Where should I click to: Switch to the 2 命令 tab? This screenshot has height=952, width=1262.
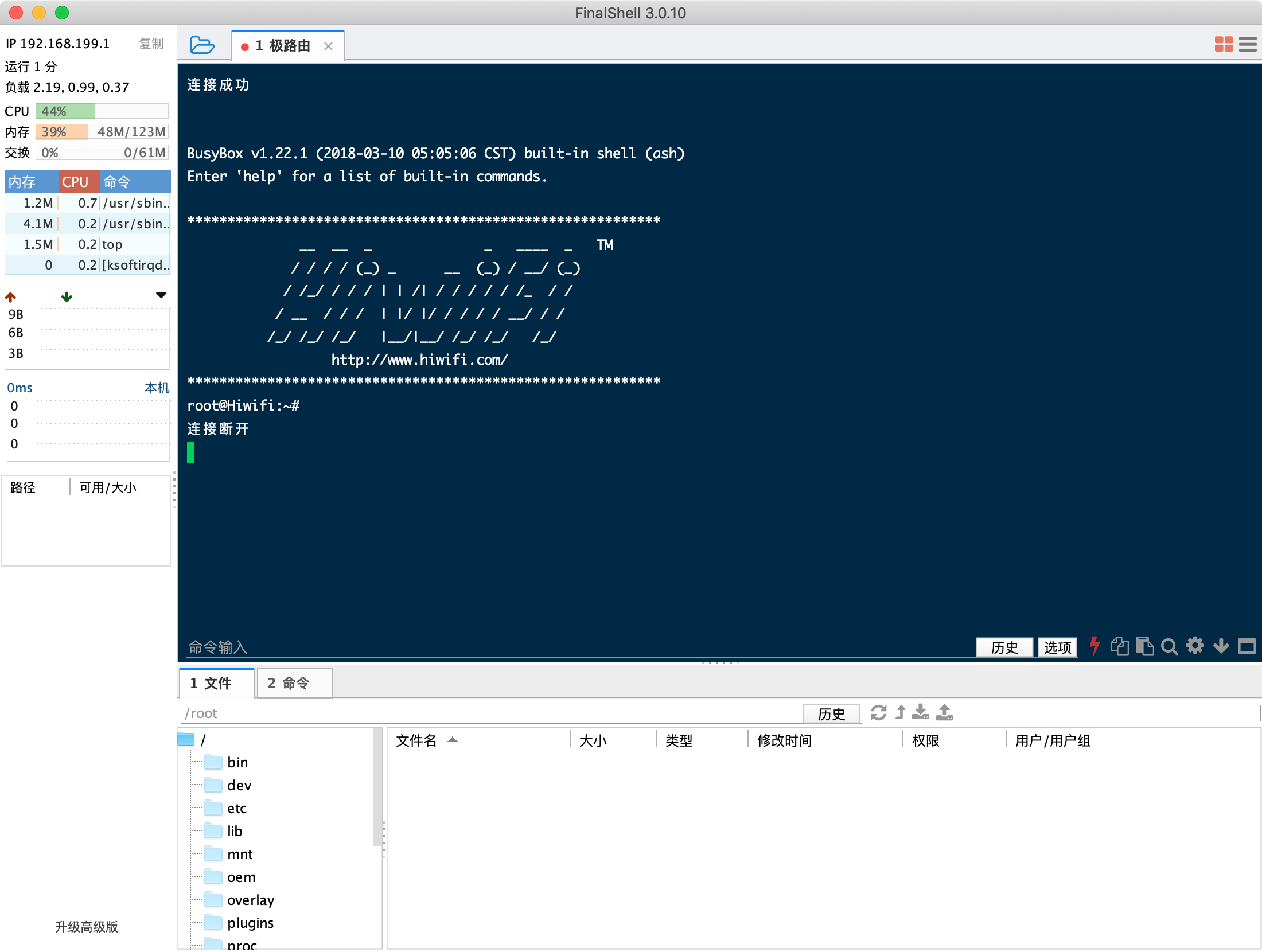[294, 683]
